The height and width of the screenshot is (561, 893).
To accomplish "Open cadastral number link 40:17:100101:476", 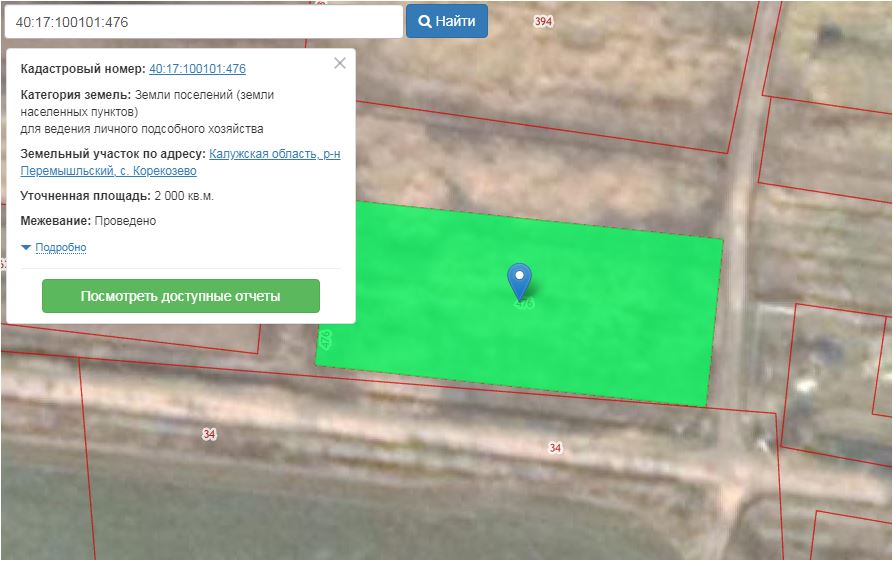I will [x=198, y=69].
